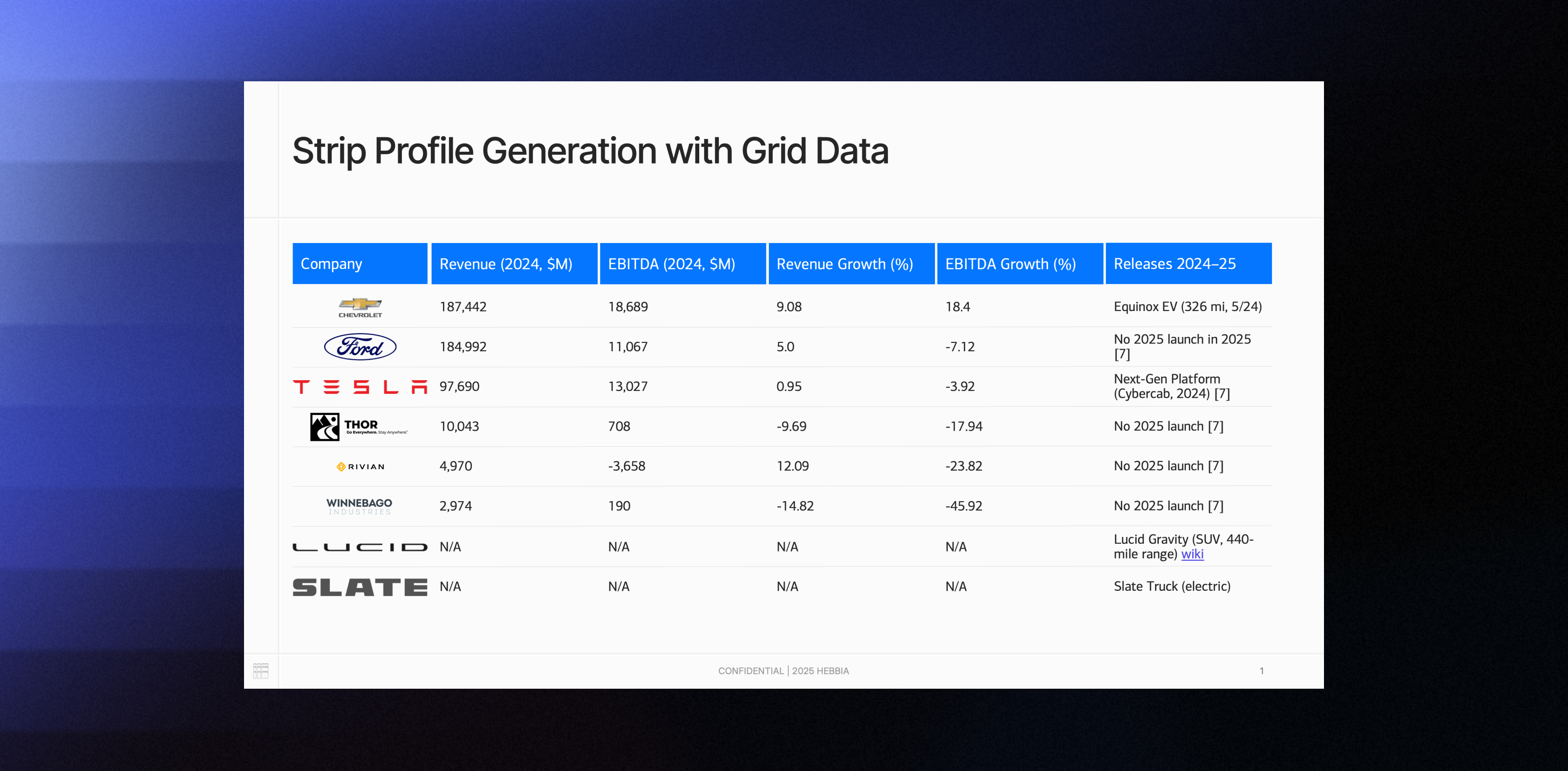Image resolution: width=1568 pixels, height=771 pixels.
Task: Click the EBITDA (2024, $M) header
Action: click(x=683, y=264)
